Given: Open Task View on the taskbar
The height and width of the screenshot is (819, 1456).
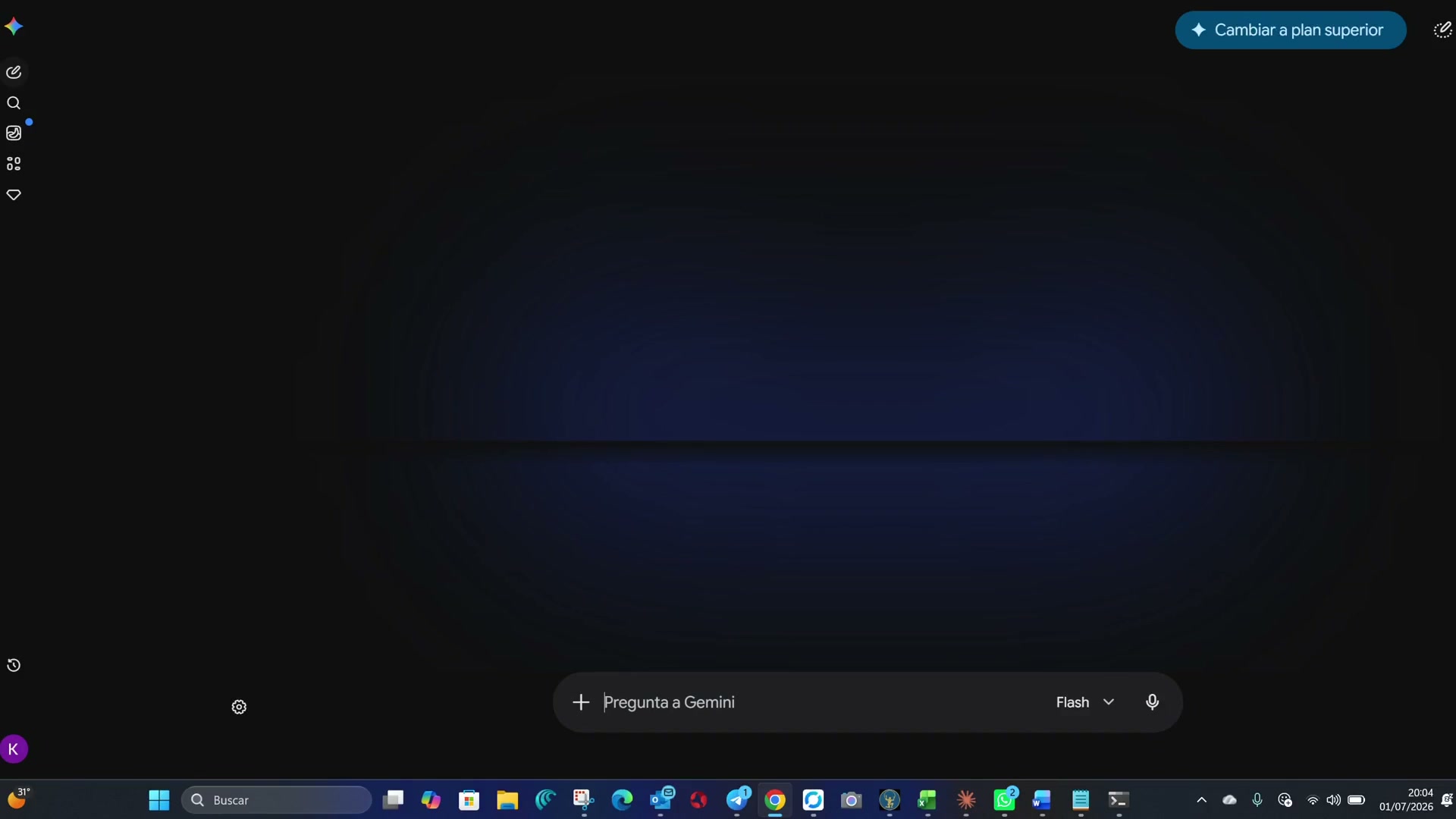Looking at the screenshot, I should (393, 800).
